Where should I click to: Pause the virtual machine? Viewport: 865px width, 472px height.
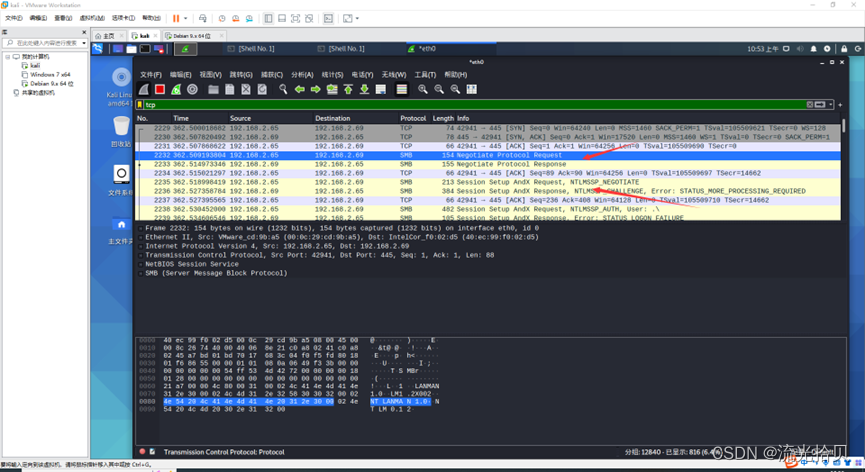pos(176,18)
